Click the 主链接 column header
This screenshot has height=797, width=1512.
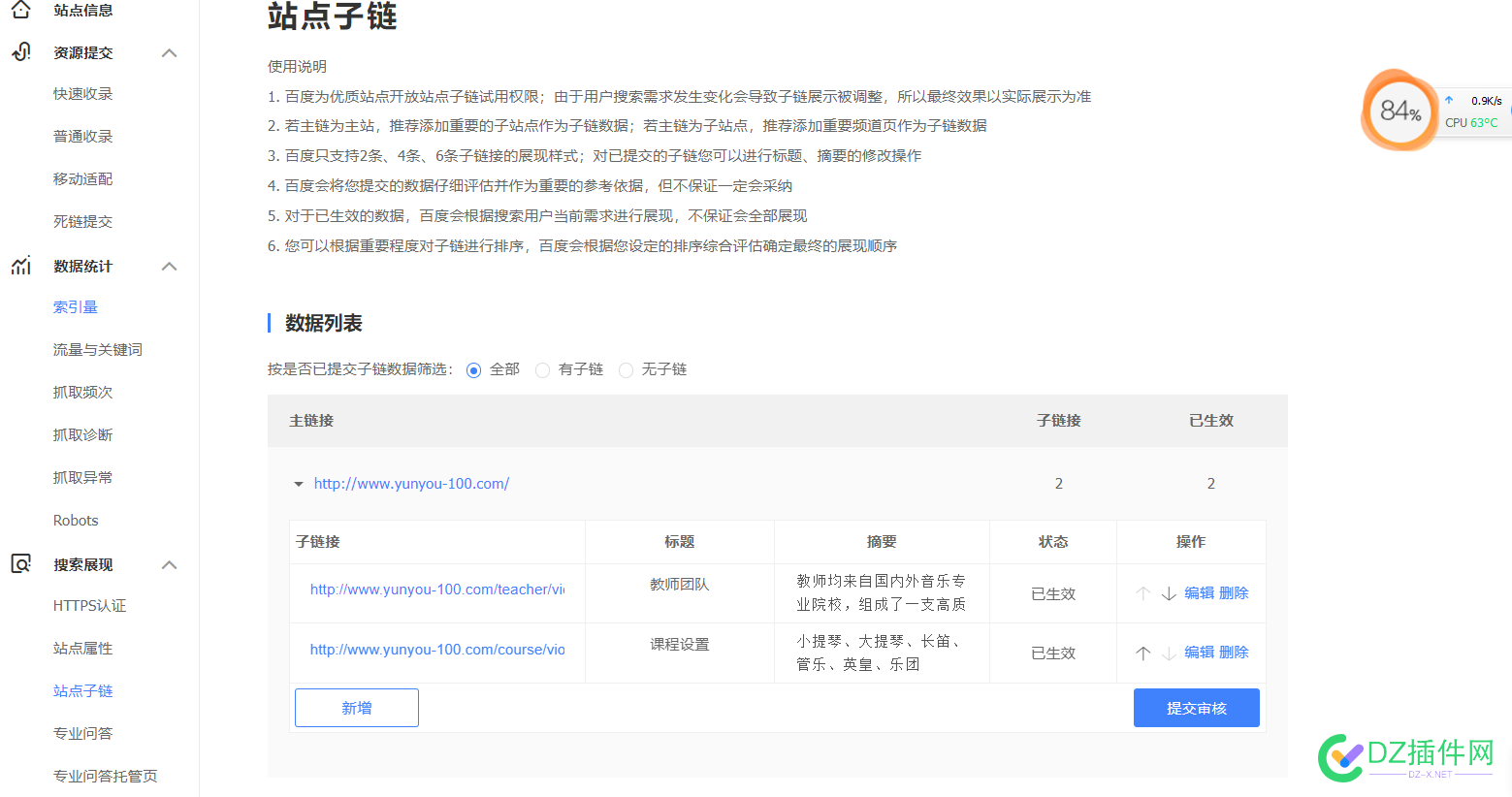tap(311, 421)
